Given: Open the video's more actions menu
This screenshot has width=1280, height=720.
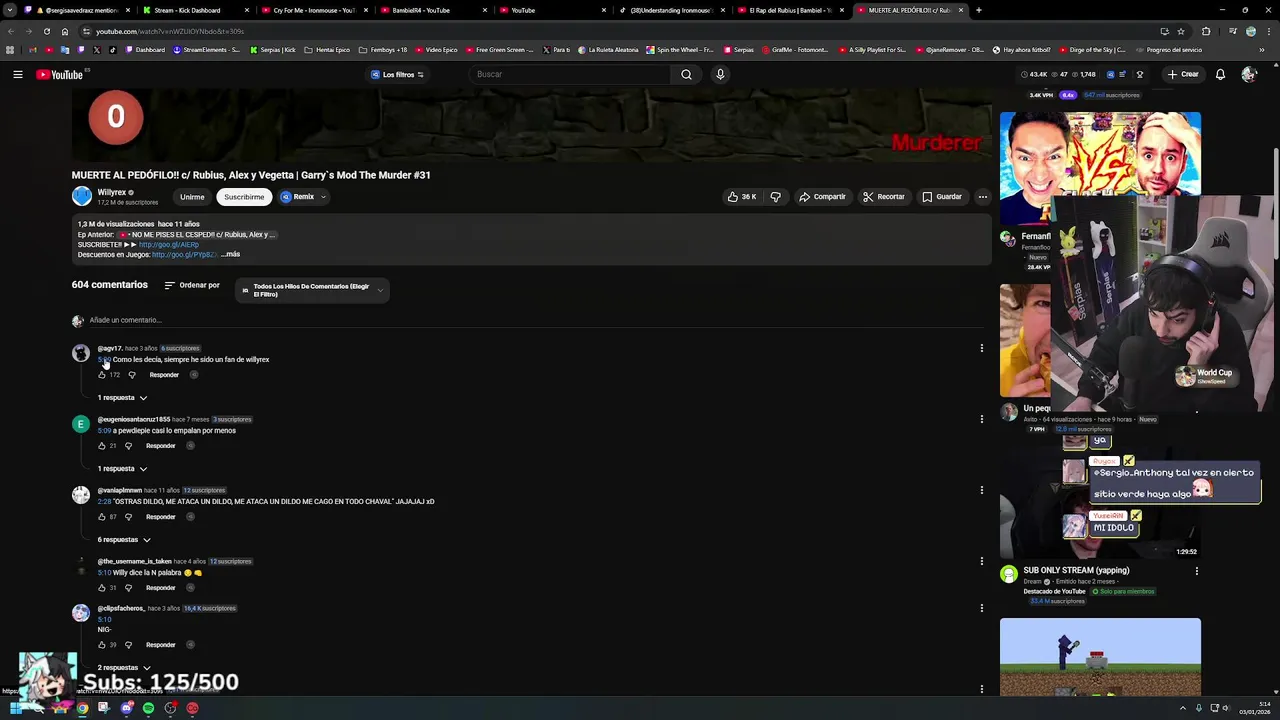Looking at the screenshot, I should pos(982,197).
